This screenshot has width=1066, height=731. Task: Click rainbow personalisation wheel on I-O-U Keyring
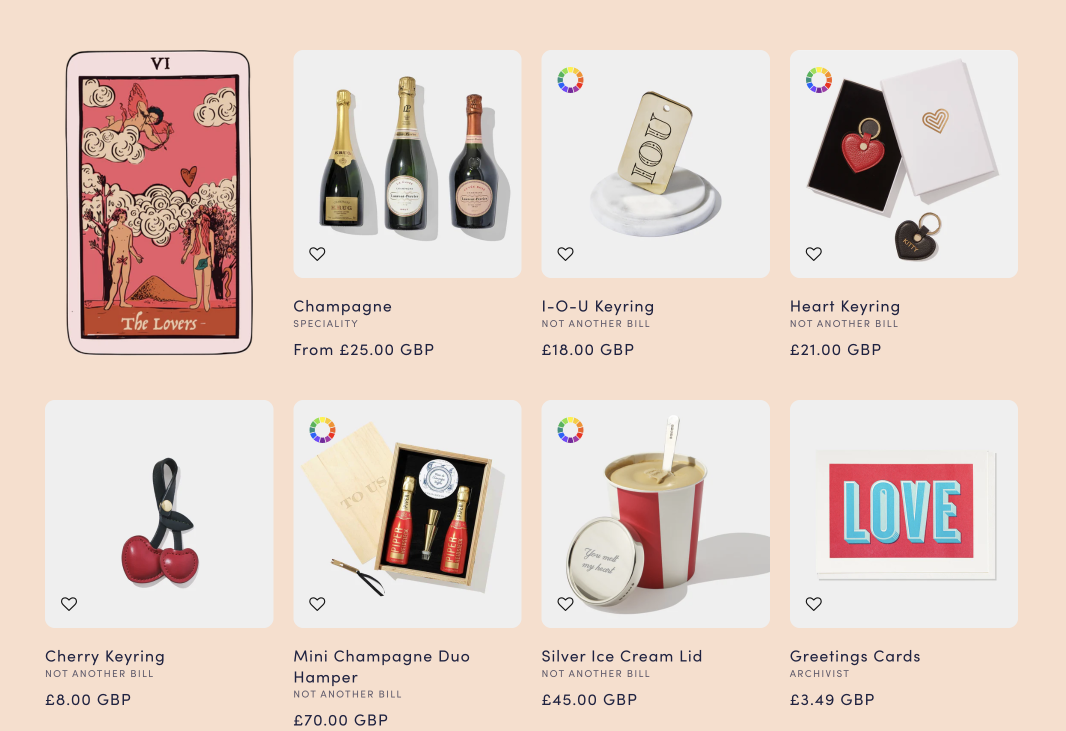[x=570, y=80]
